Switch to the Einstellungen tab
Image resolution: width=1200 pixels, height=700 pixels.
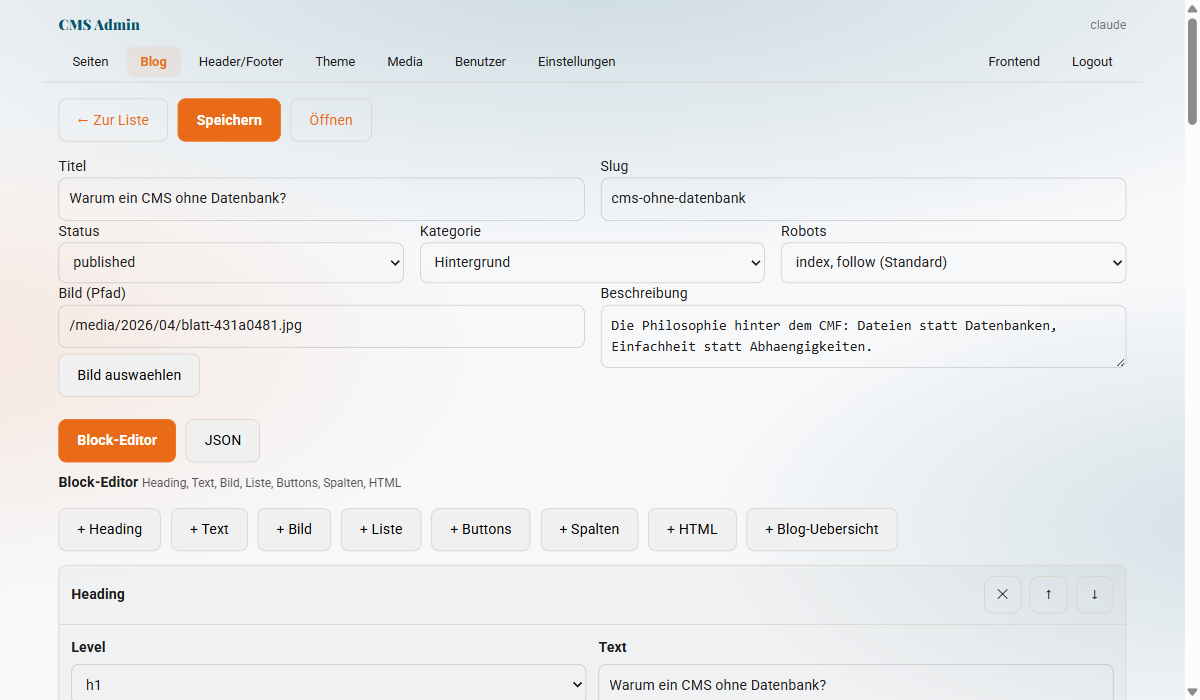576,61
